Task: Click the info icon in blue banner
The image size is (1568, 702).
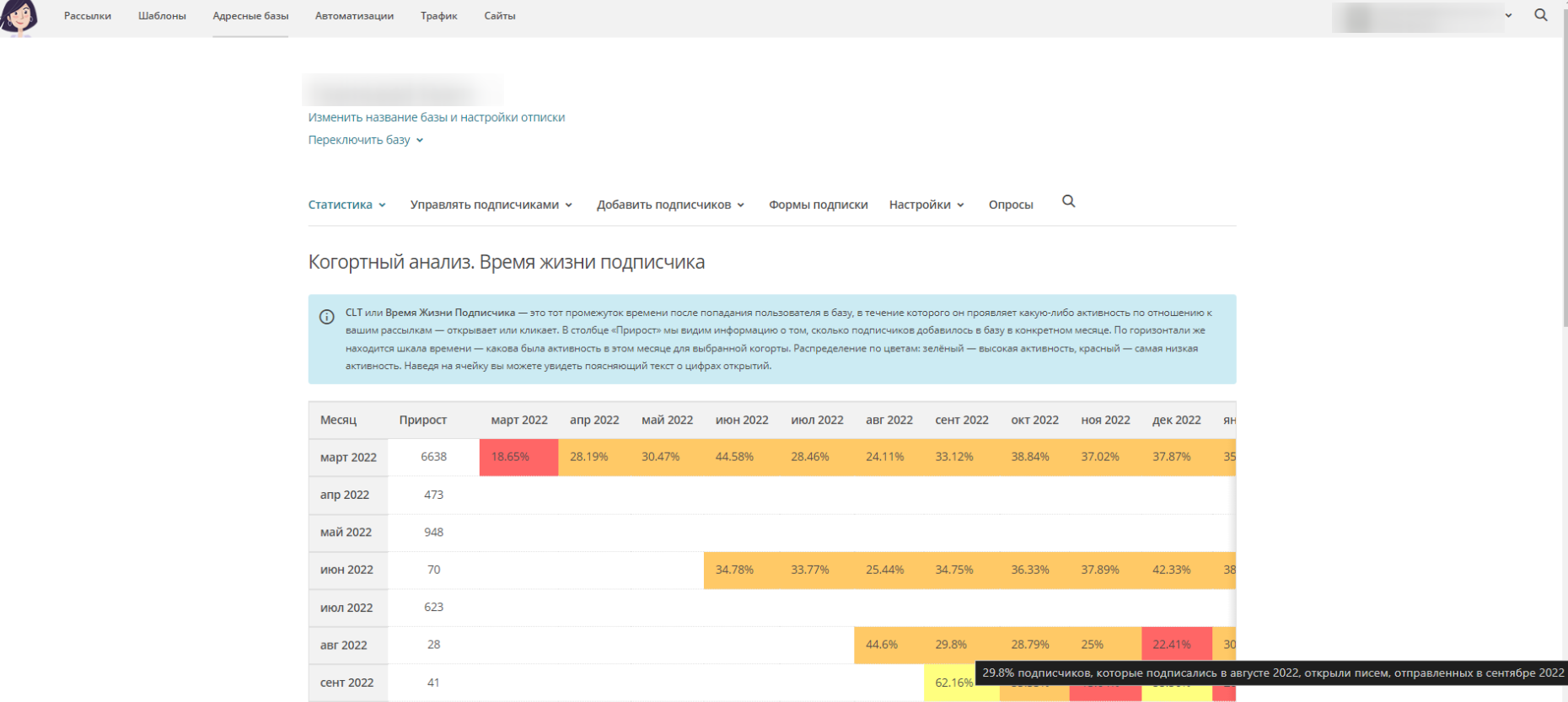Action: [327, 317]
